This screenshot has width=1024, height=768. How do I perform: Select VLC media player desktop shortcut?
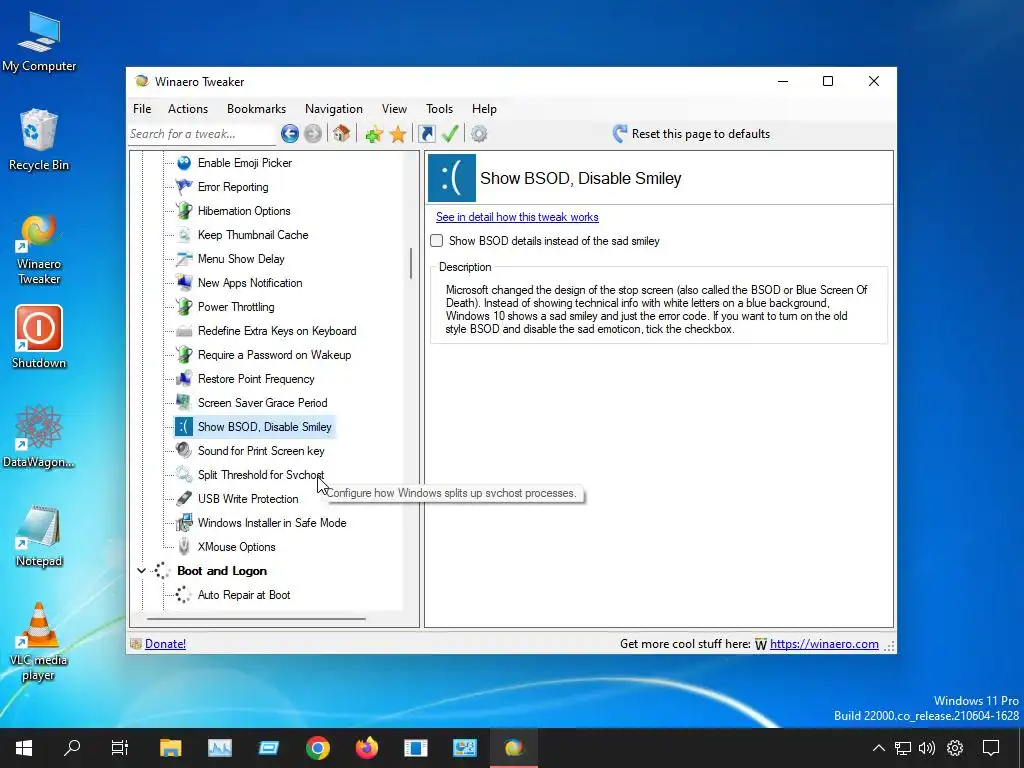pyautogui.click(x=39, y=642)
